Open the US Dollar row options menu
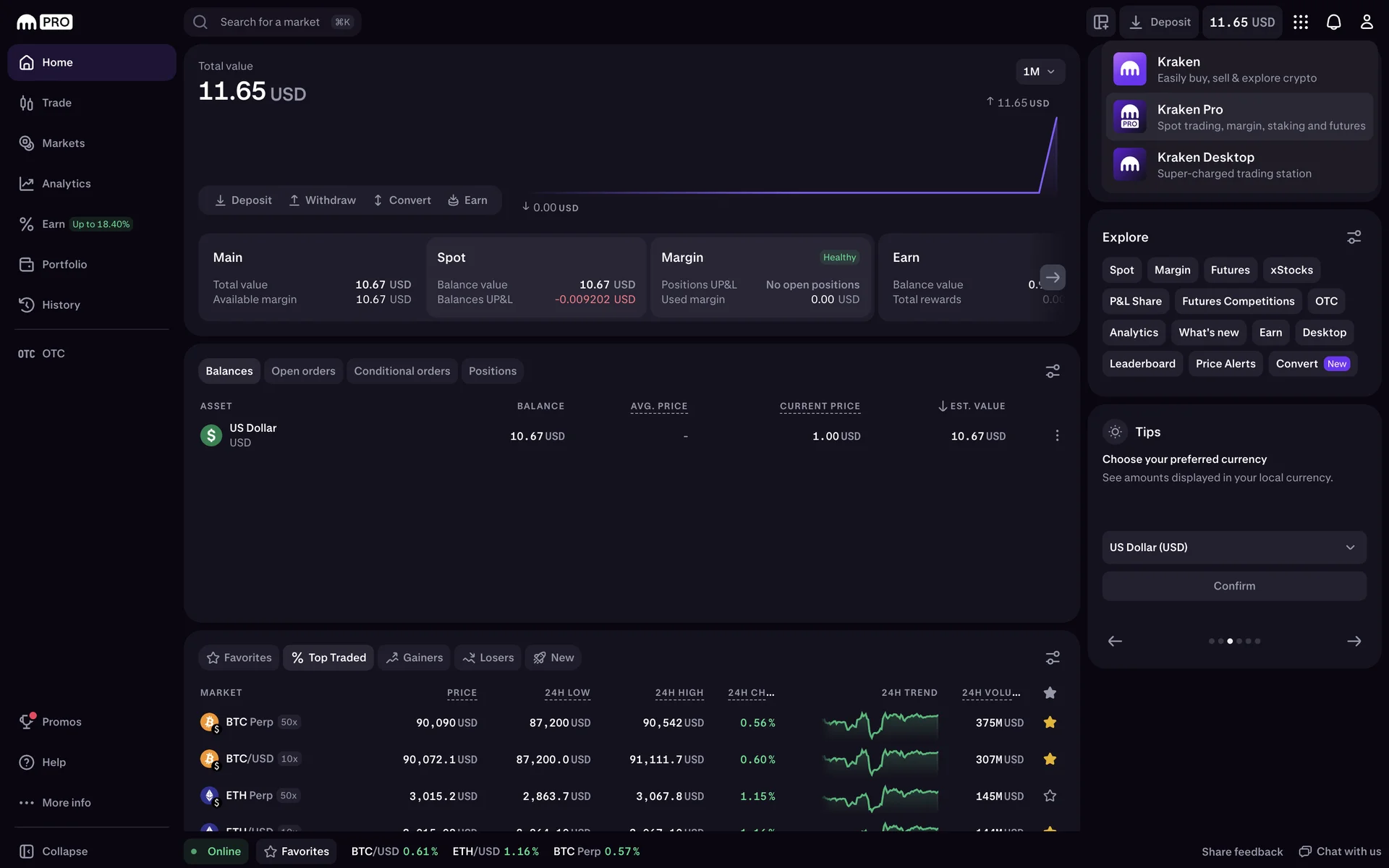Screen dimensions: 1389x868 click(x=1057, y=435)
